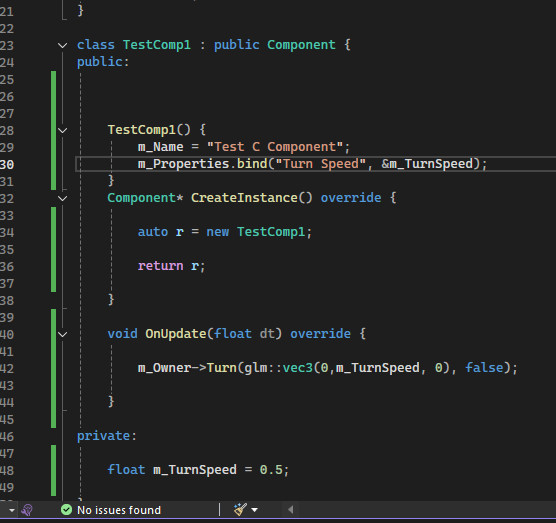The image size is (556, 523).
Task: Collapse the class TestComp1 block
Action: [62, 45]
